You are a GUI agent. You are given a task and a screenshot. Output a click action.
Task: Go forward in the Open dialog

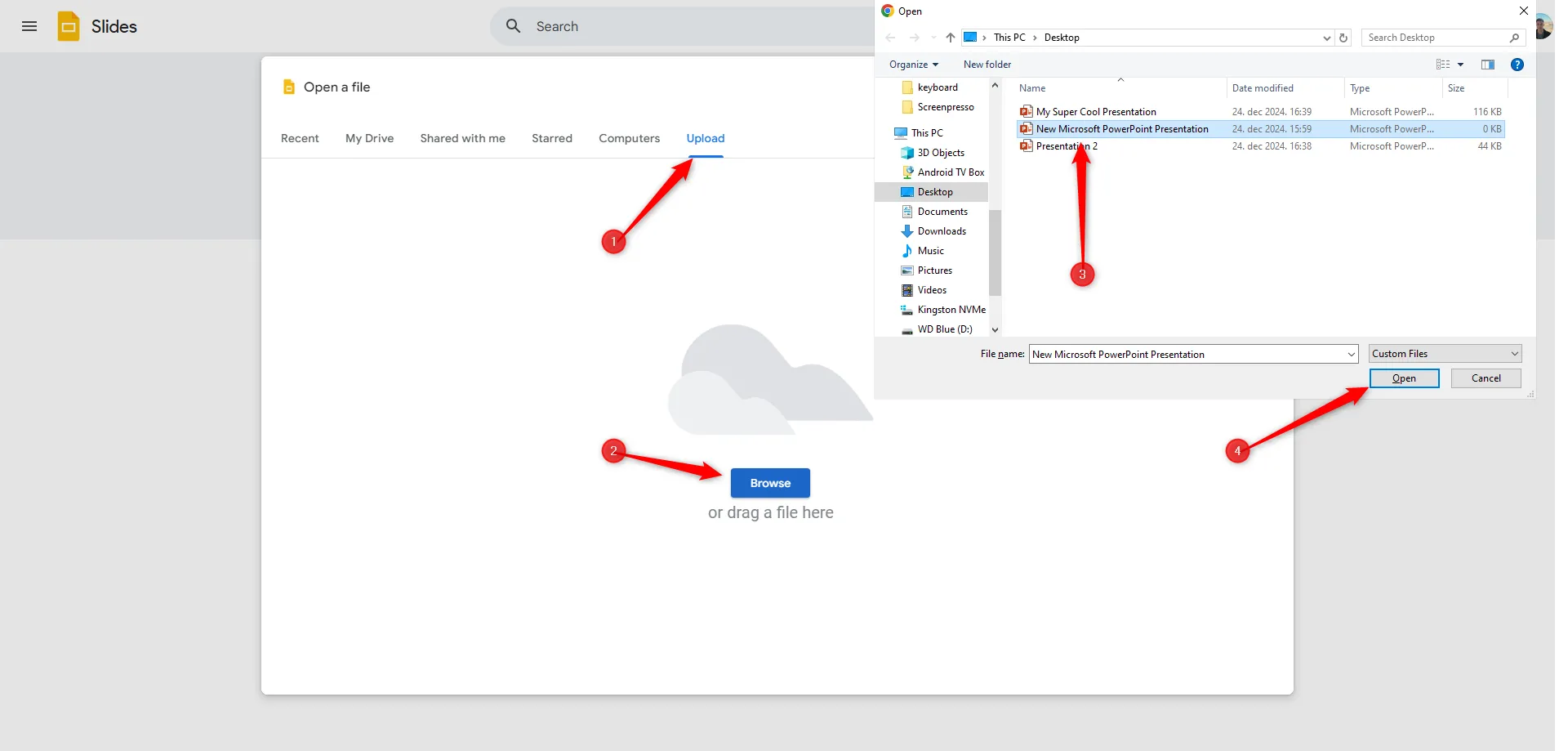[914, 38]
